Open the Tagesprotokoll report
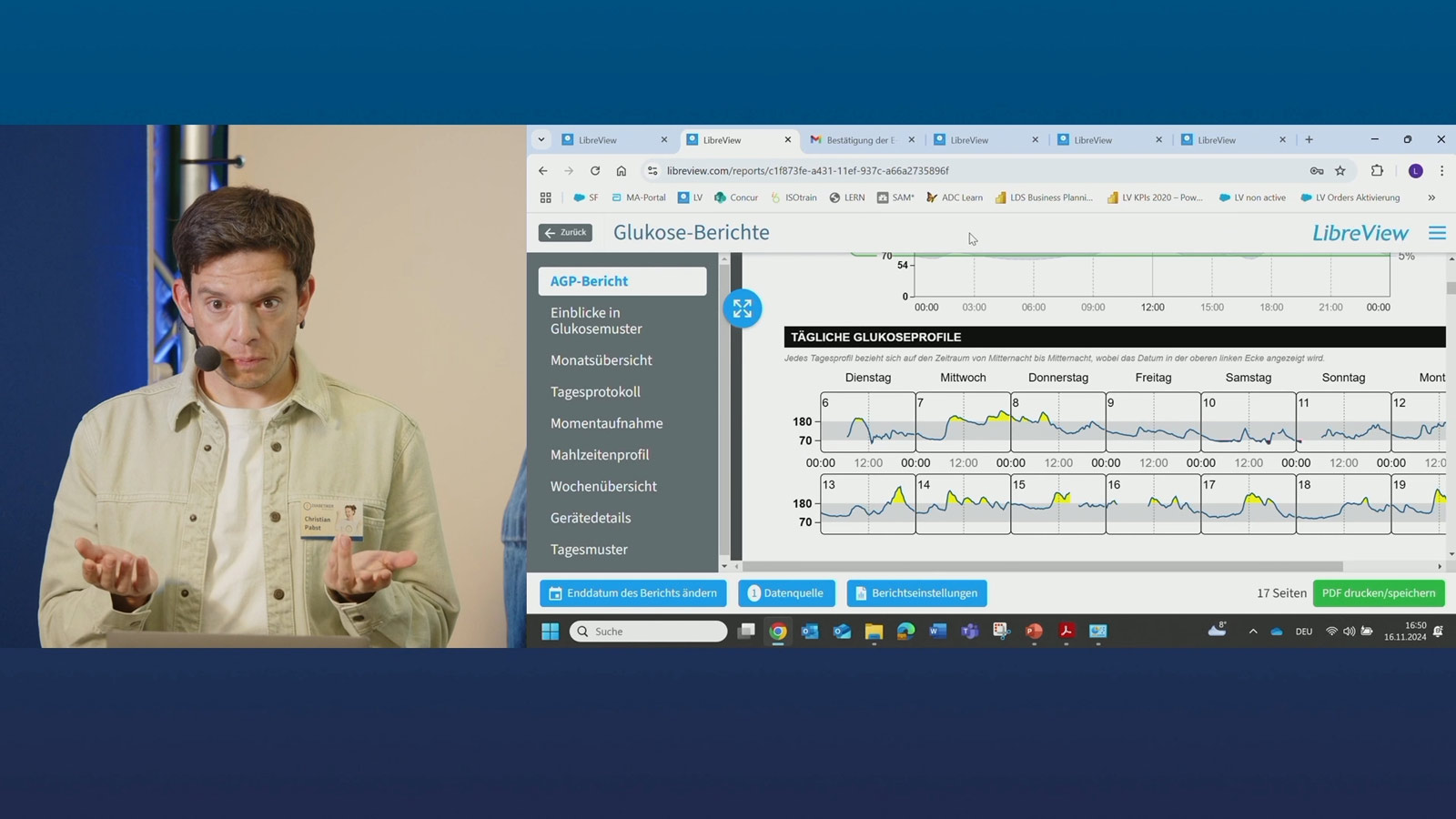Screen dimensions: 1456x819 point(595,392)
